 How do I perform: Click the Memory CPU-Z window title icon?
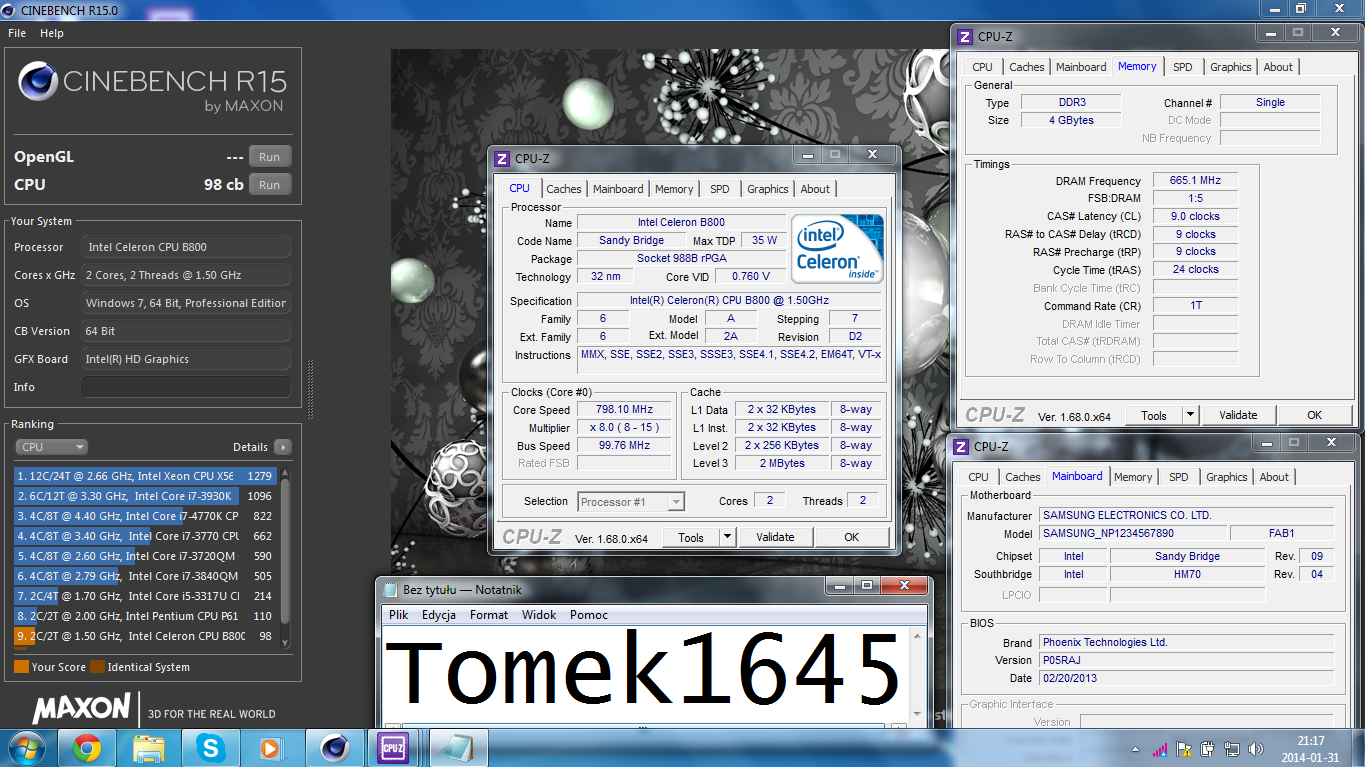[x=965, y=36]
